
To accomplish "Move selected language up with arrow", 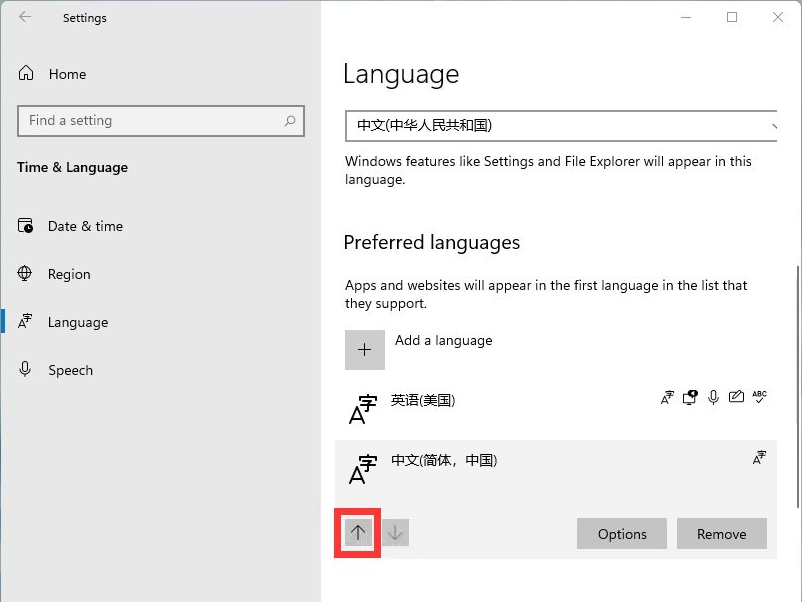I will point(358,533).
